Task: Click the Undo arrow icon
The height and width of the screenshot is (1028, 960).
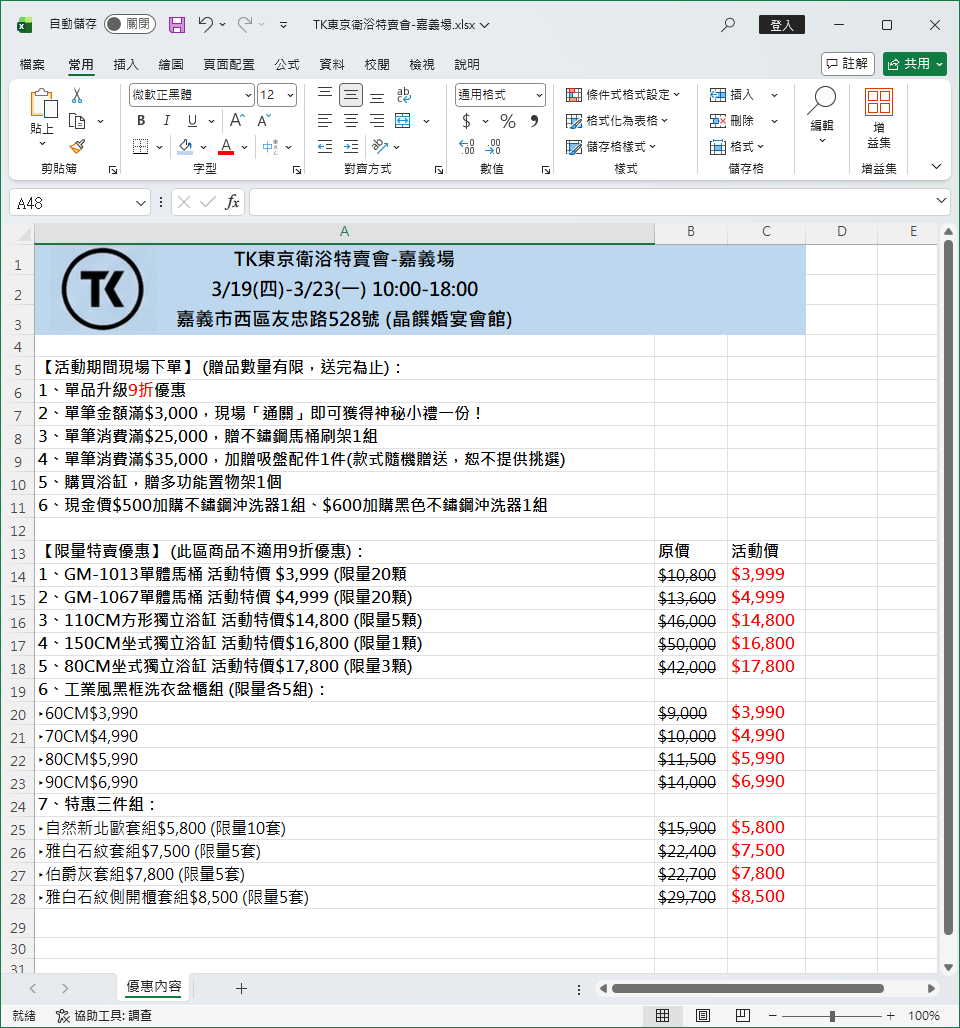Action: coord(205,25)
